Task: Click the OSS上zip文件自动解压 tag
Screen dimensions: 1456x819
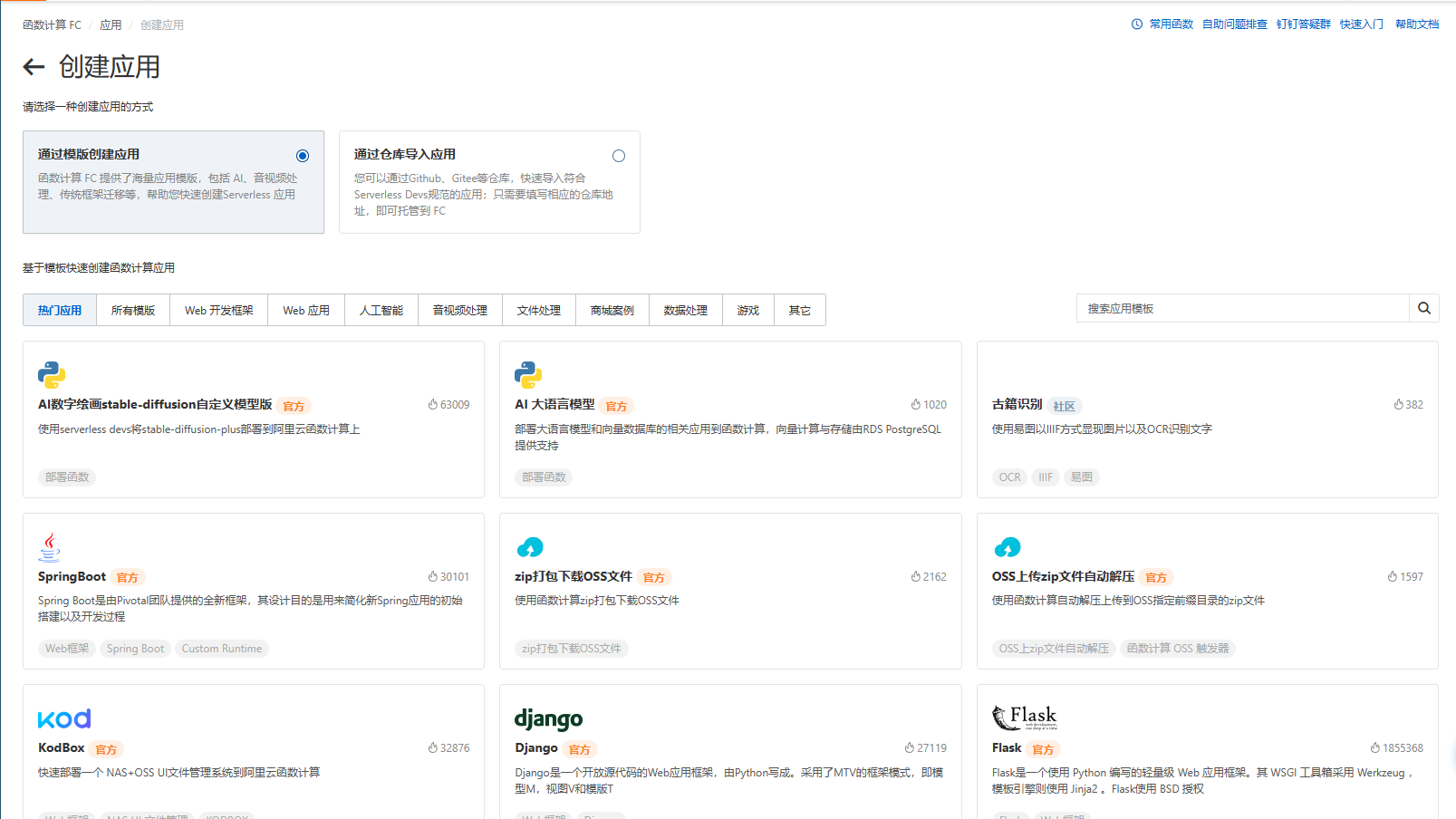Action: (1054, 649)
